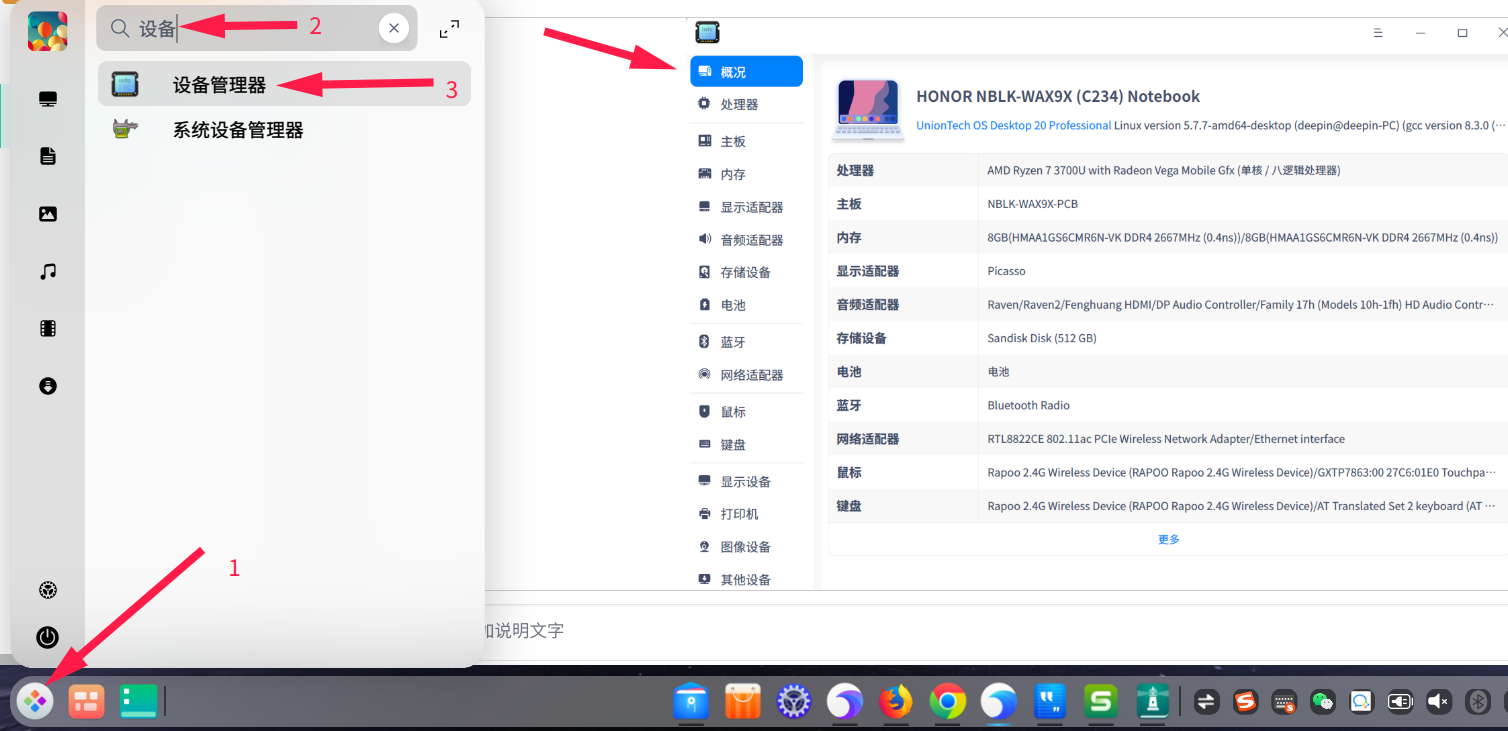This screenshot has height=731, width=1508.
Task: Select 键盘 in the device sidebar
Action: coord(746,444)
